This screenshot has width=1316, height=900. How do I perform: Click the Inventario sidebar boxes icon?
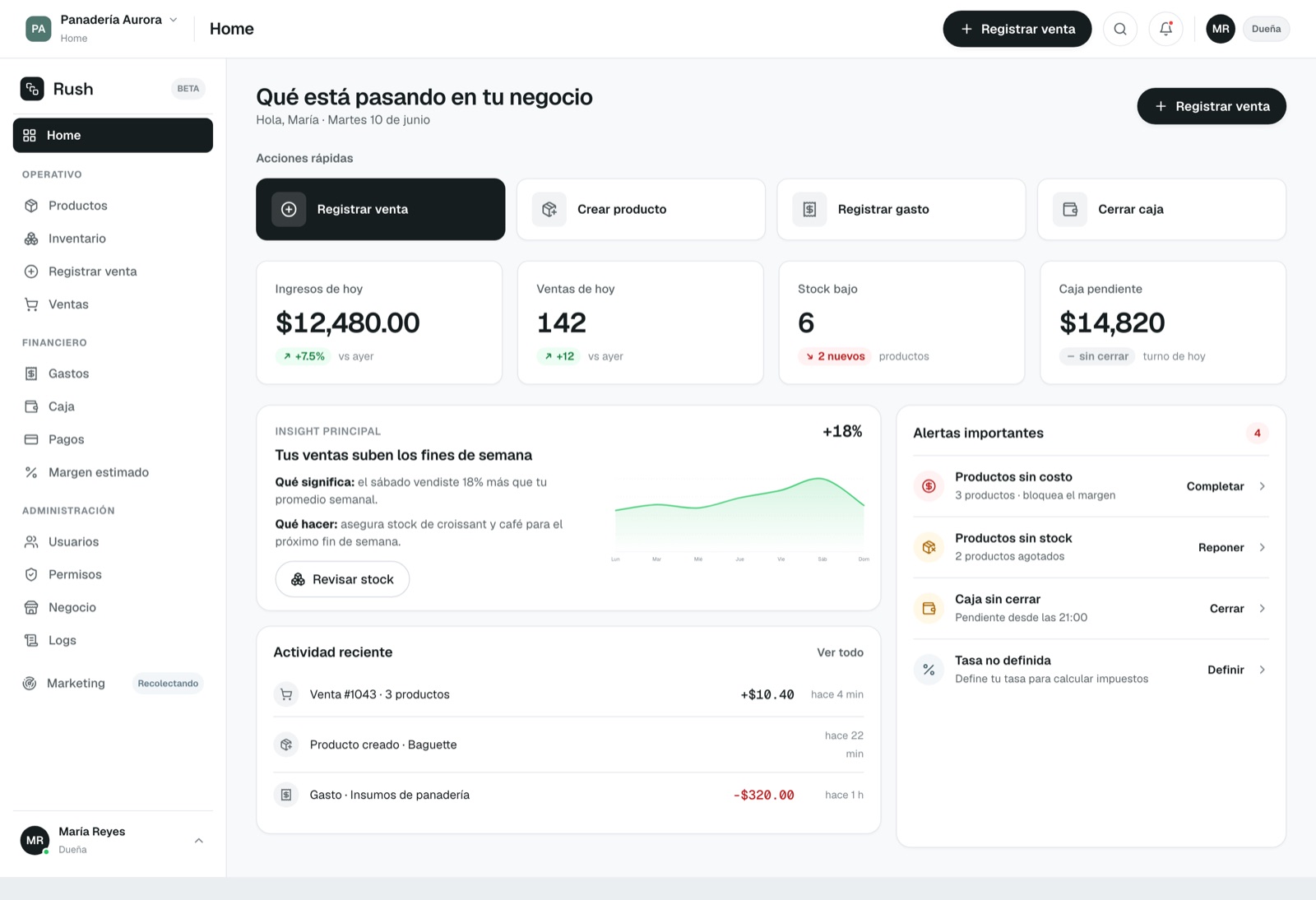coord(31,239)
